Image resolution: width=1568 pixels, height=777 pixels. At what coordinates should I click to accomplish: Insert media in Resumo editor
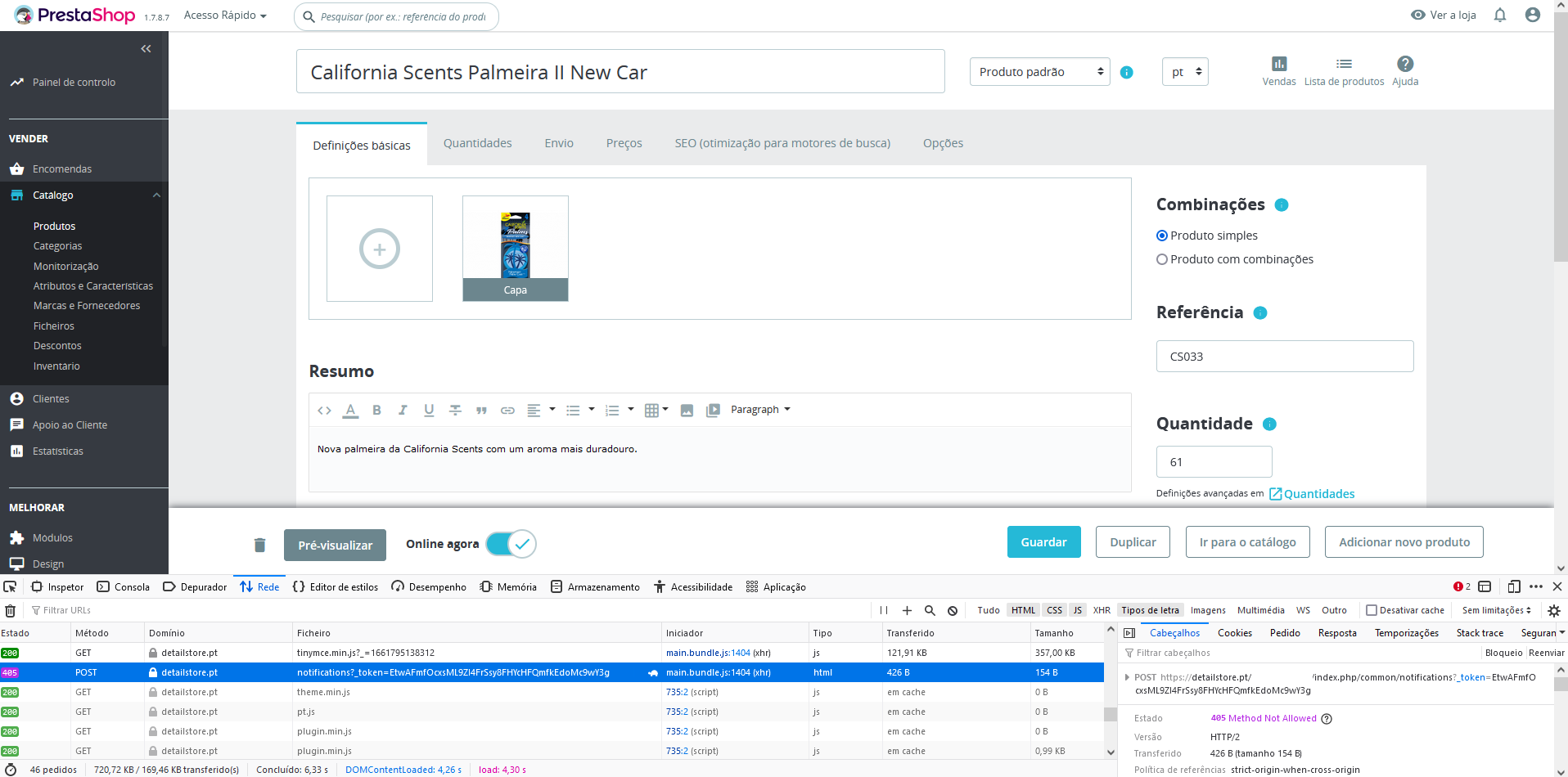click(713, 410)
